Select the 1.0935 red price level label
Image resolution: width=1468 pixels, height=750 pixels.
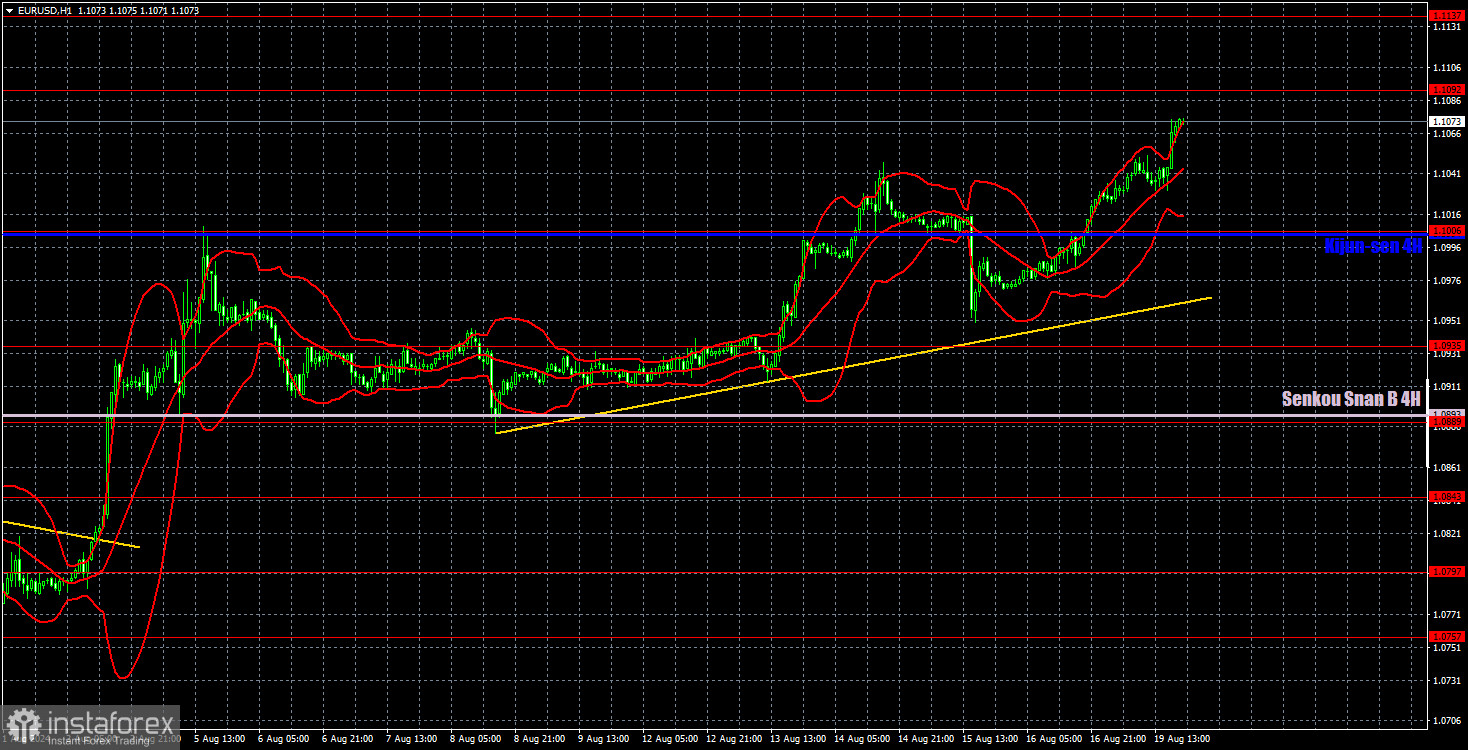point(1447,346)
